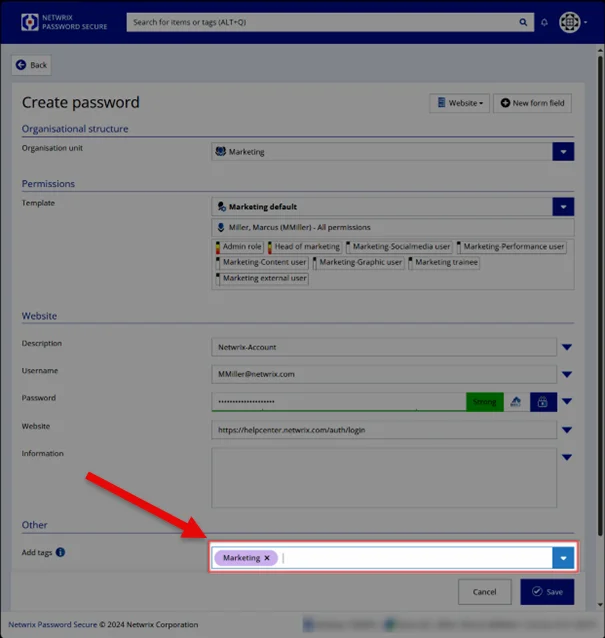The image size is (605, 638).
Task: Click the top search input field
Action: pos(321,22)
